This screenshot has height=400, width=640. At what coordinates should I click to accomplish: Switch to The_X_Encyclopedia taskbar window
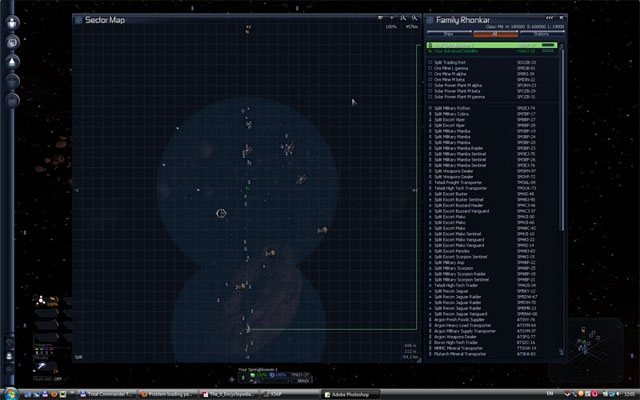229,394
